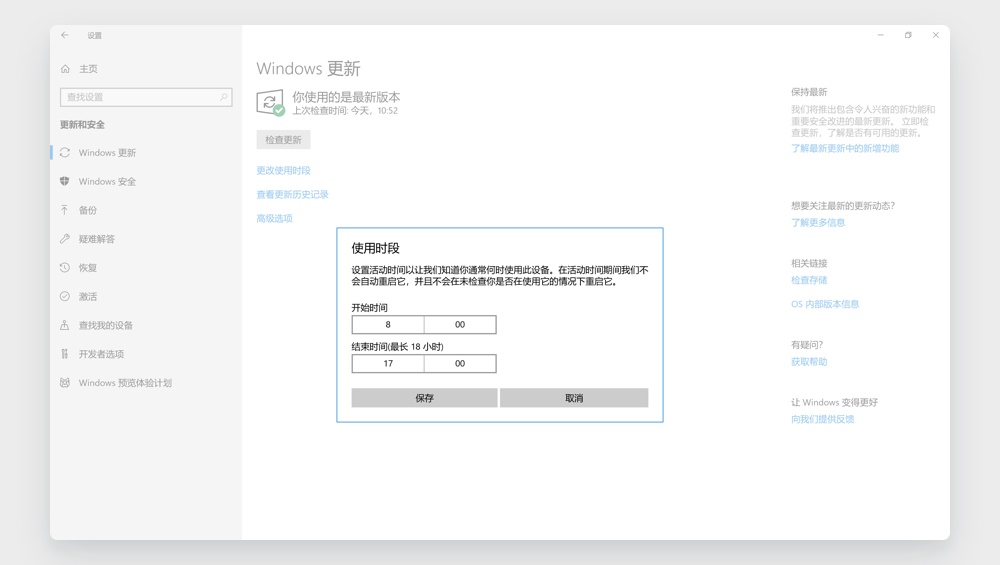Click the Windows 更新 page heading
Image resolution: width=1000 pixels, height=565 pixels.
pos(308,68)
